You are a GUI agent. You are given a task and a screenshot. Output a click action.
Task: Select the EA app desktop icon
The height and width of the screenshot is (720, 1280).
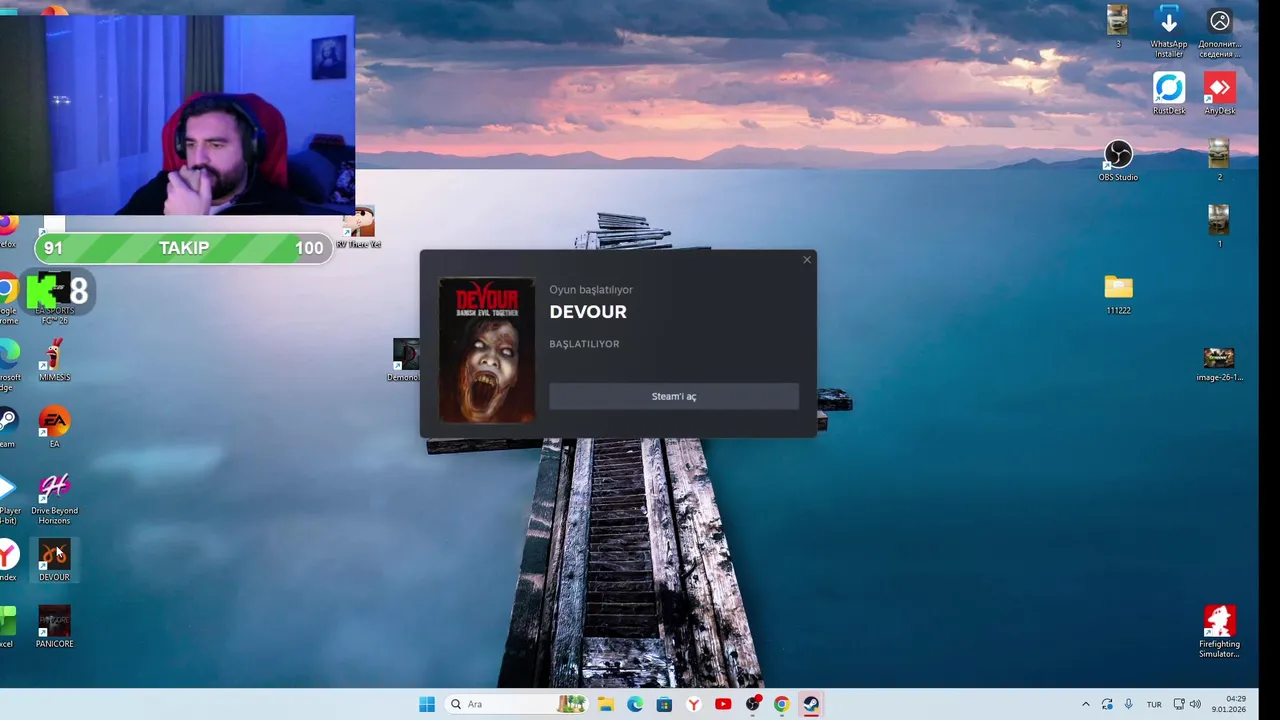click(54, 427)
